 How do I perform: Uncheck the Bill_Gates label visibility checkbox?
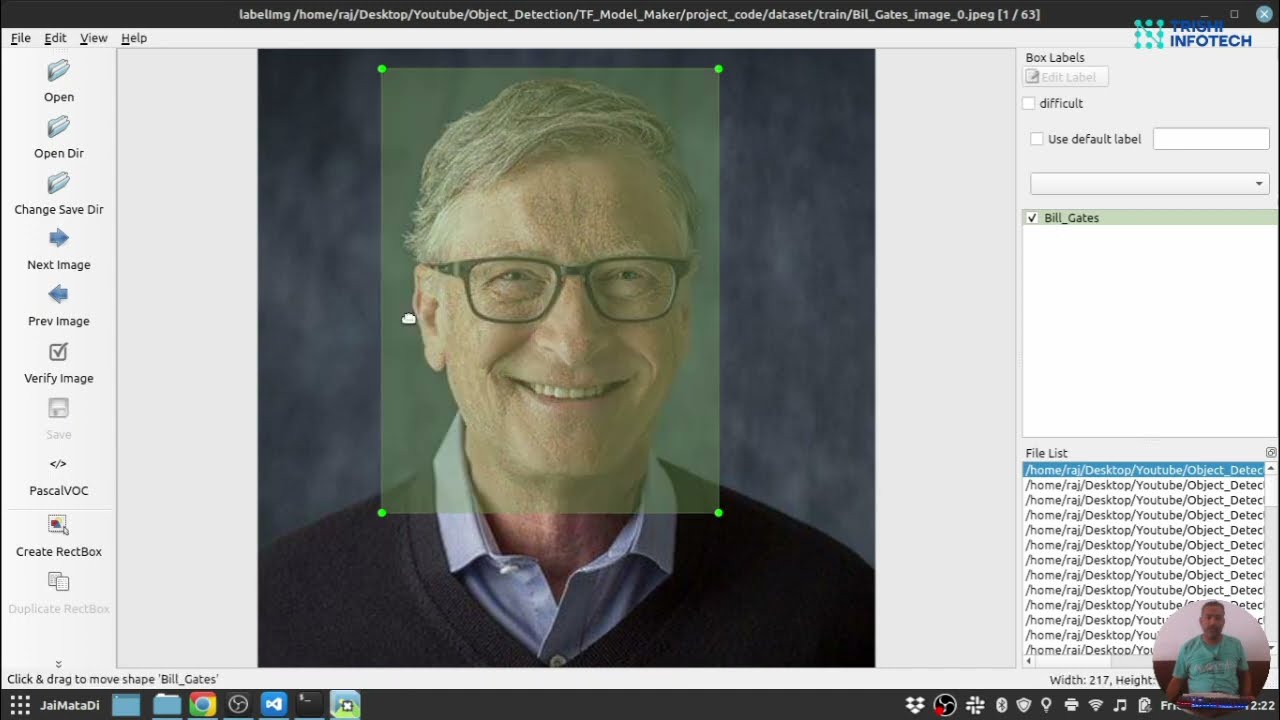pyautogui.click(x=1032, y=218)
